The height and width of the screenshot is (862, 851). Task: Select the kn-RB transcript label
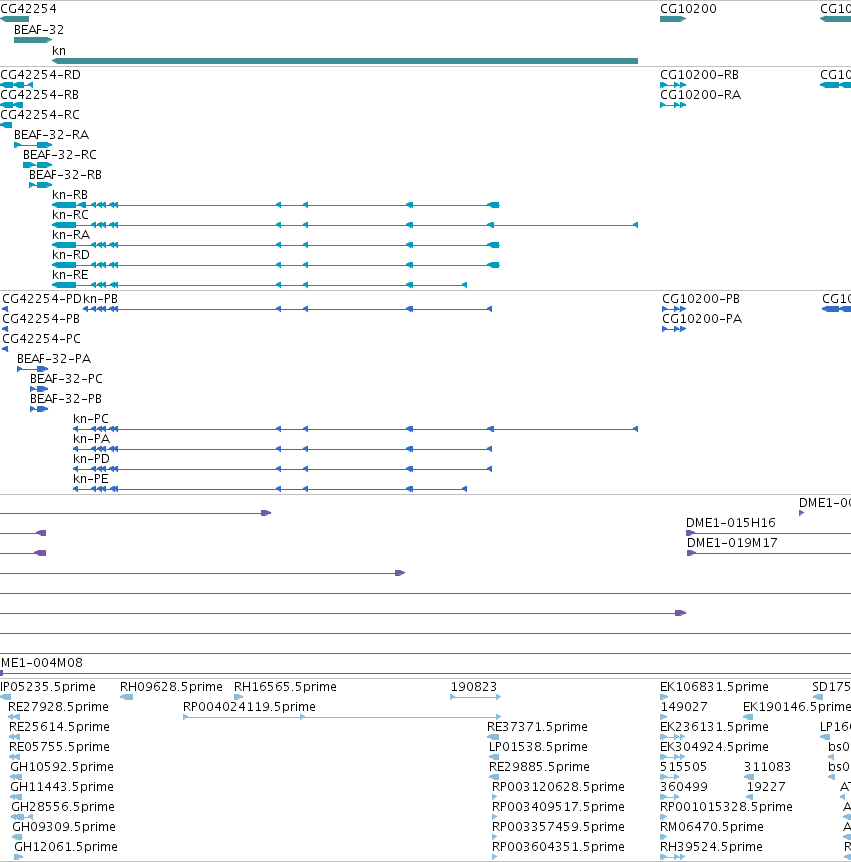70,195
